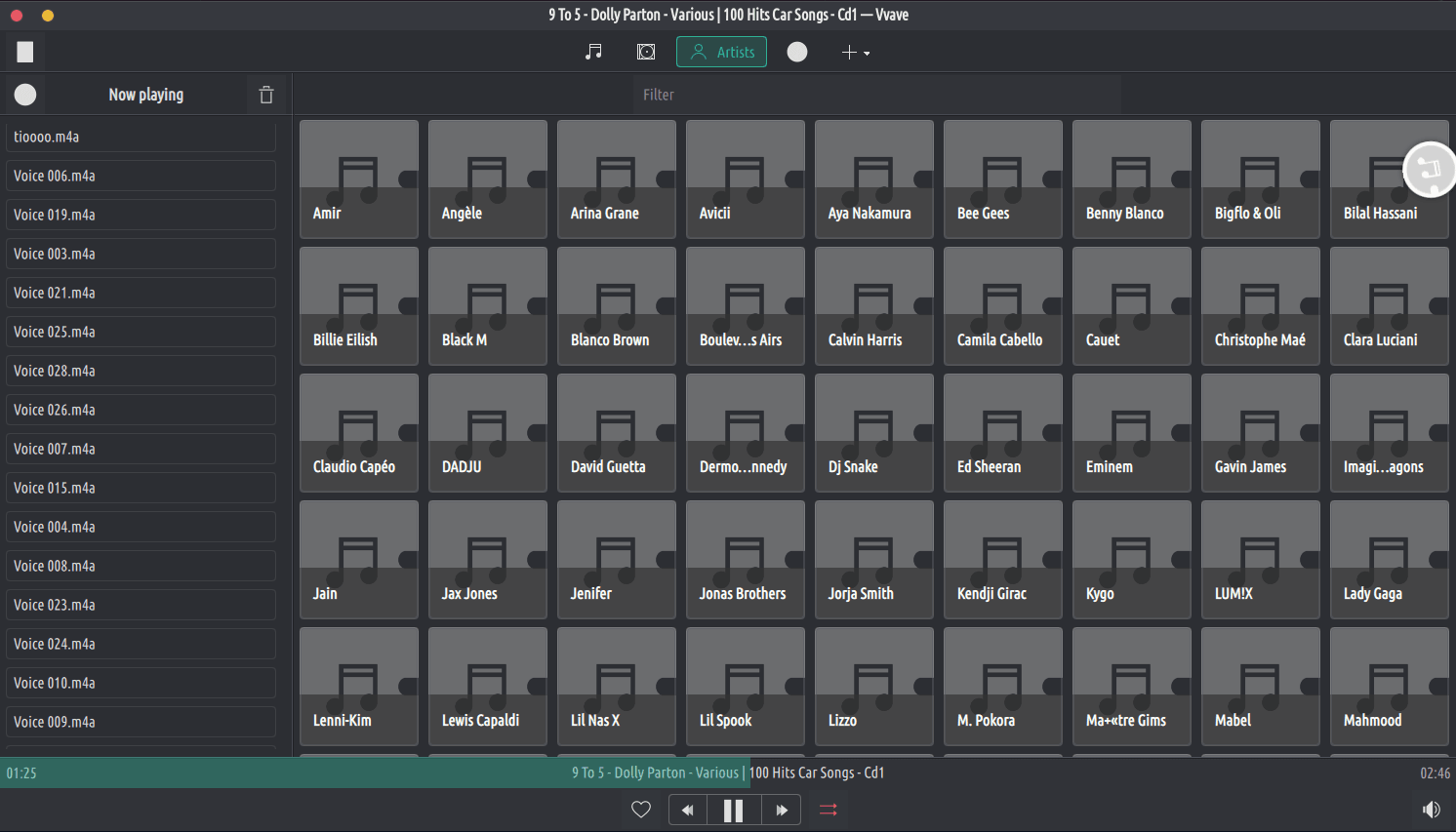Focus the Filter search field

(878, 95)
